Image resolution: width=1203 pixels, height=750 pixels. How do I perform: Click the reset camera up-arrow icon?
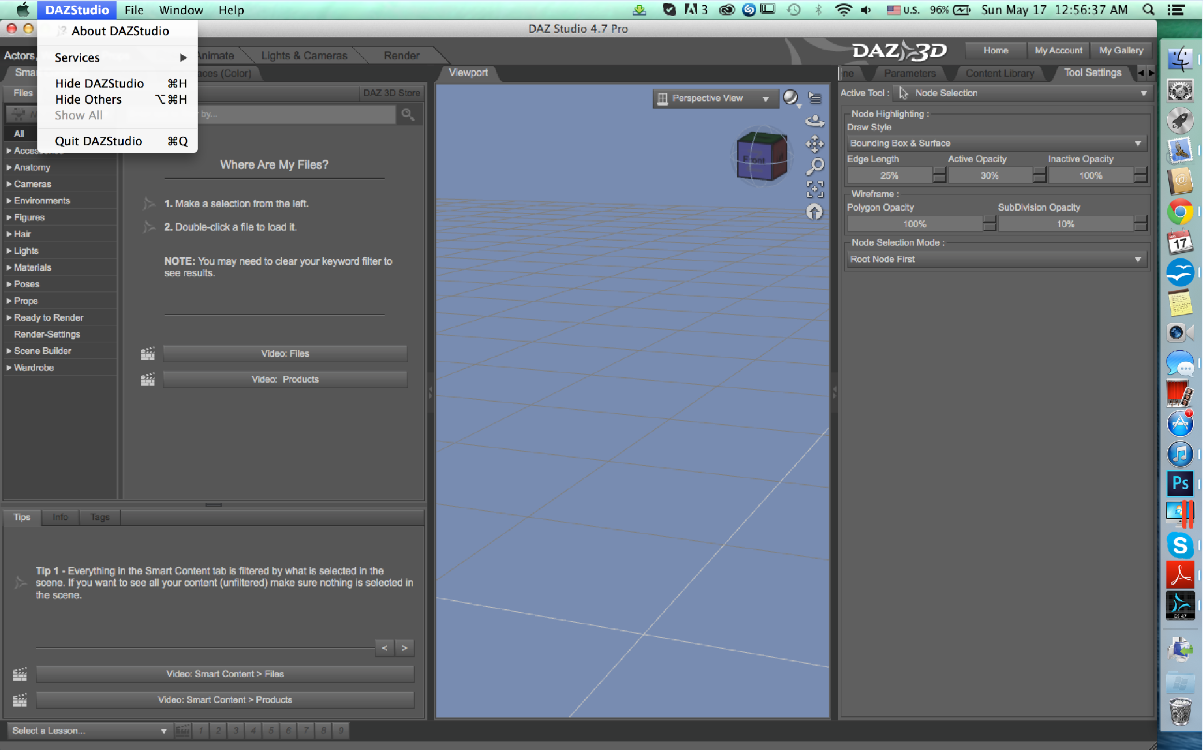[815, 212]
